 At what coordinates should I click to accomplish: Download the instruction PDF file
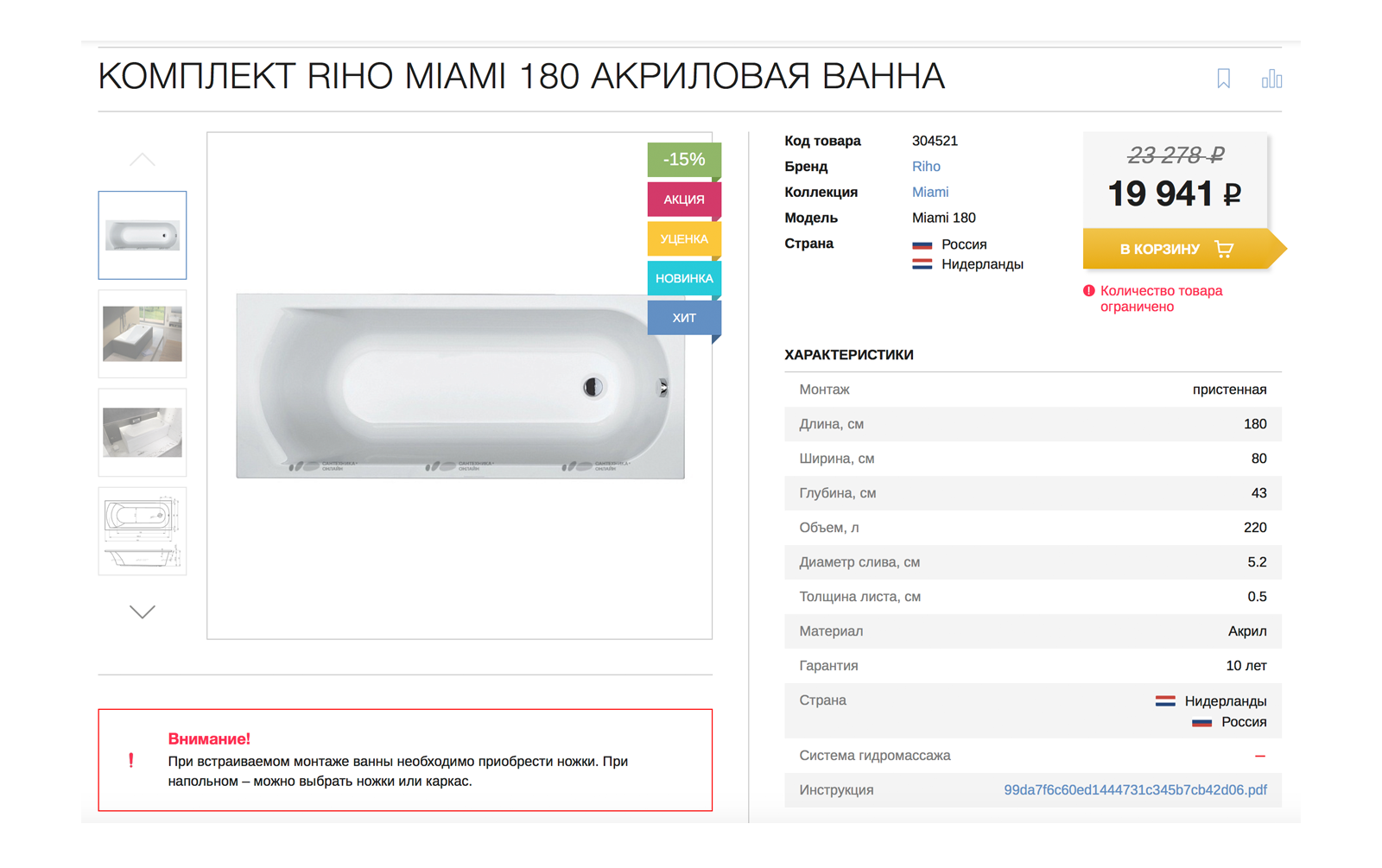(1135, 790)
